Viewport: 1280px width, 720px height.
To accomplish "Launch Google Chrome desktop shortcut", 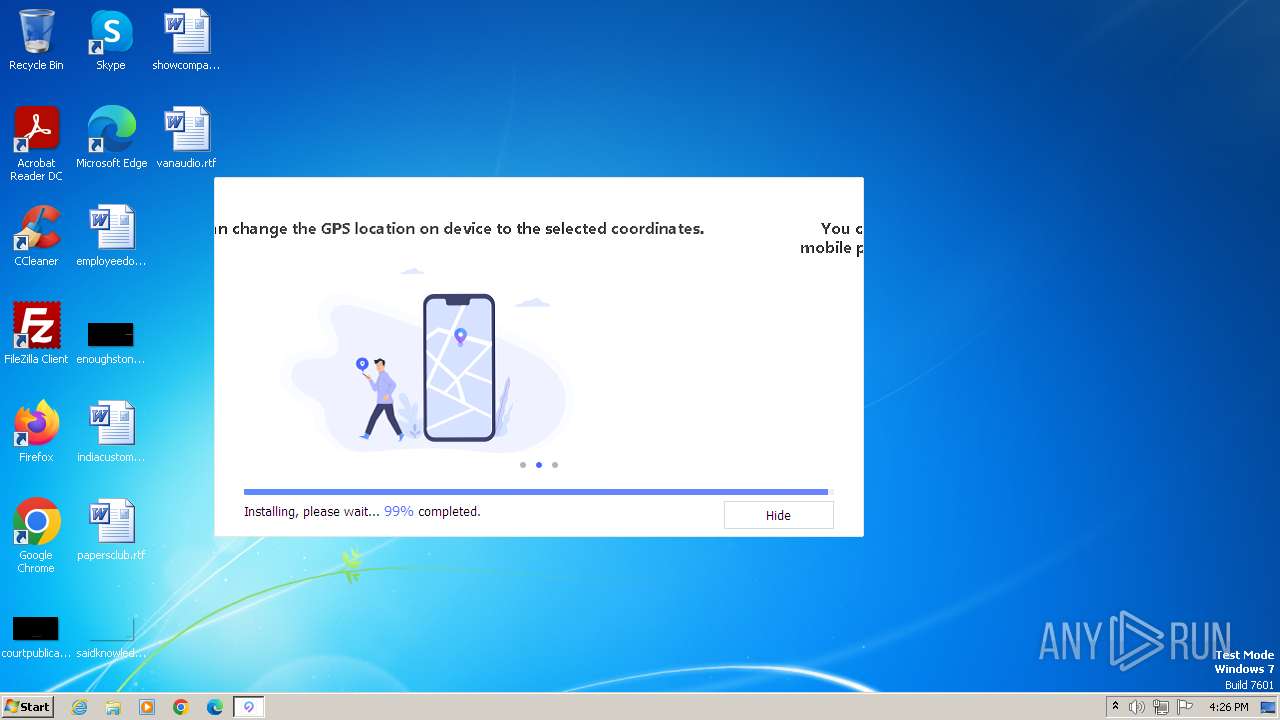I will tap(36, 536).
